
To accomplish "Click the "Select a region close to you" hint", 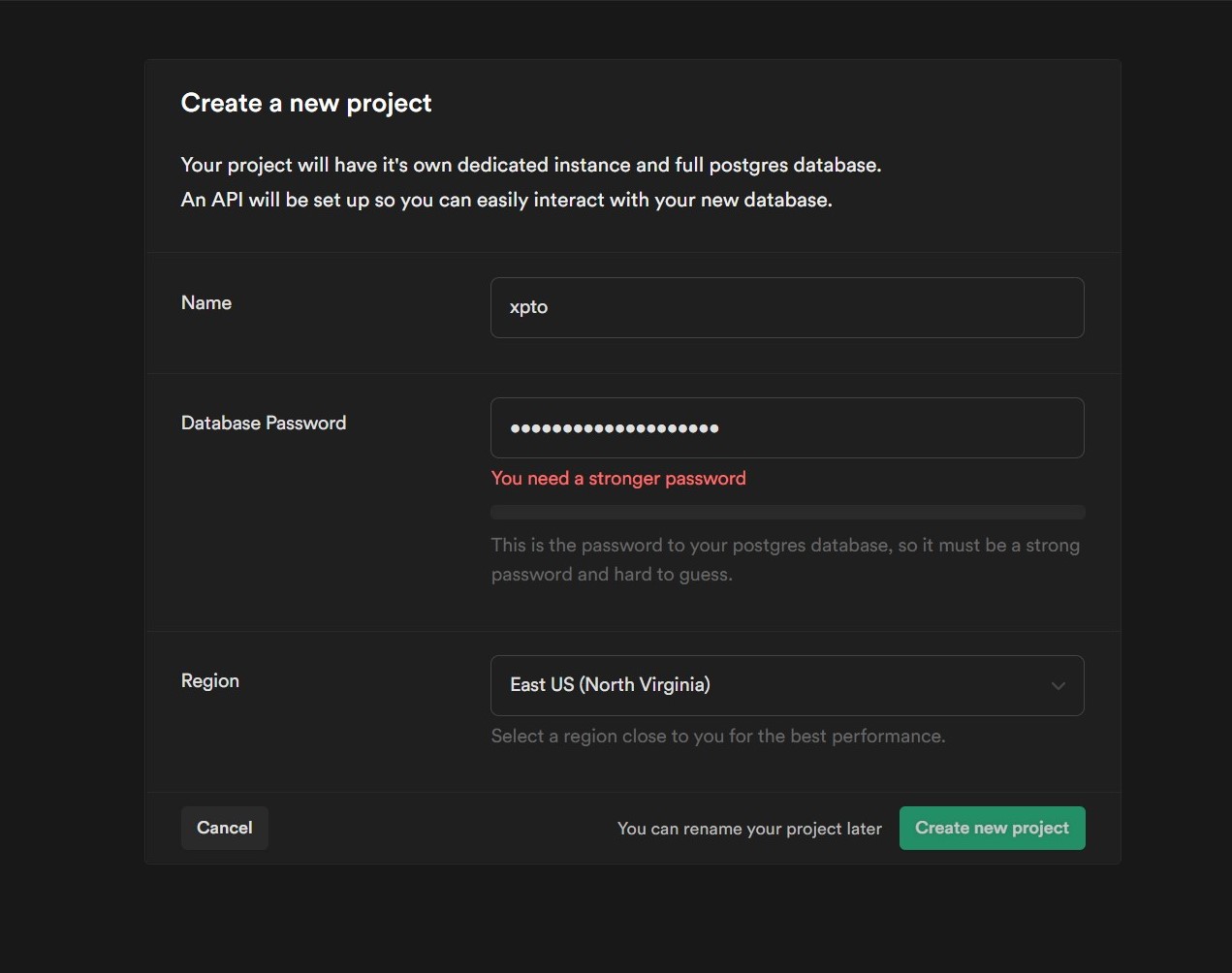I will tap(718, 737).
